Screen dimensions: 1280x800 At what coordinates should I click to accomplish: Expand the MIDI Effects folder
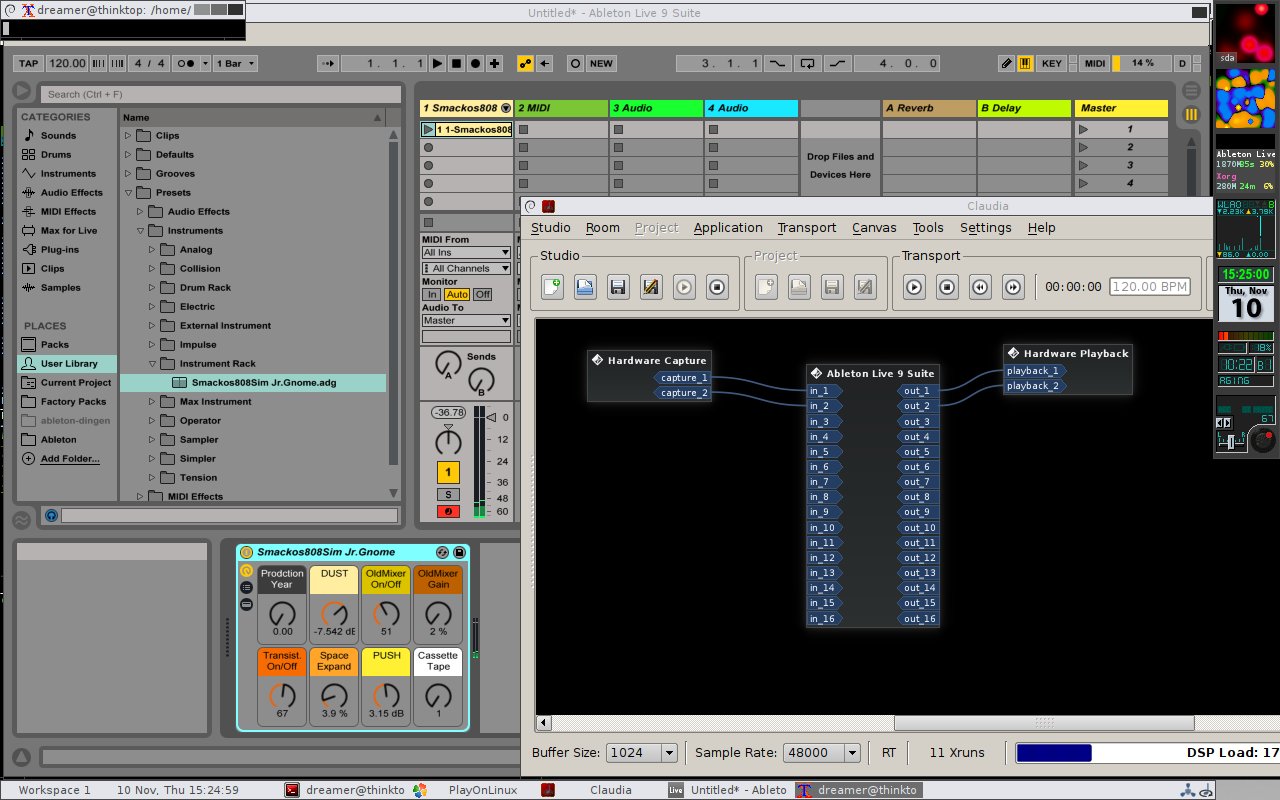pyautogui.click(x=139, y=496)
